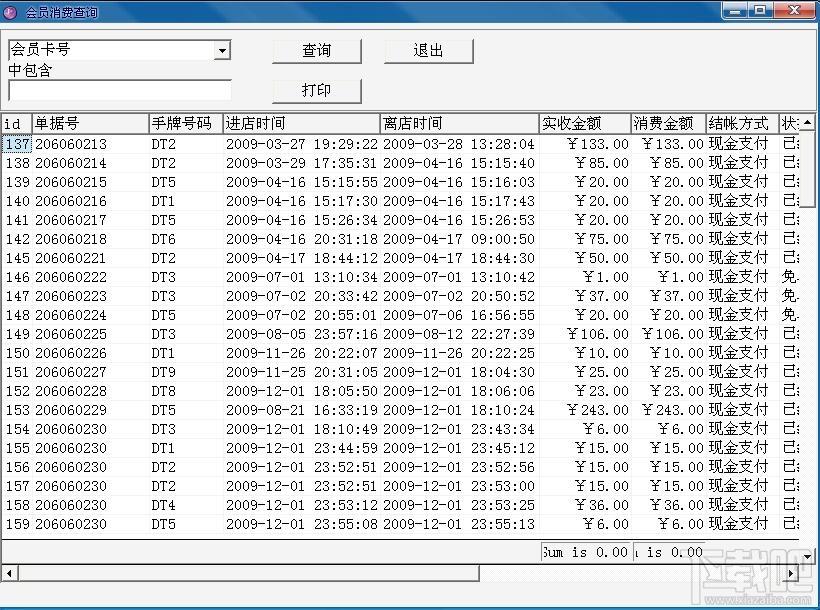820x610 pixels.
Task: Select bill number 206060215
Action: point(71,182)
